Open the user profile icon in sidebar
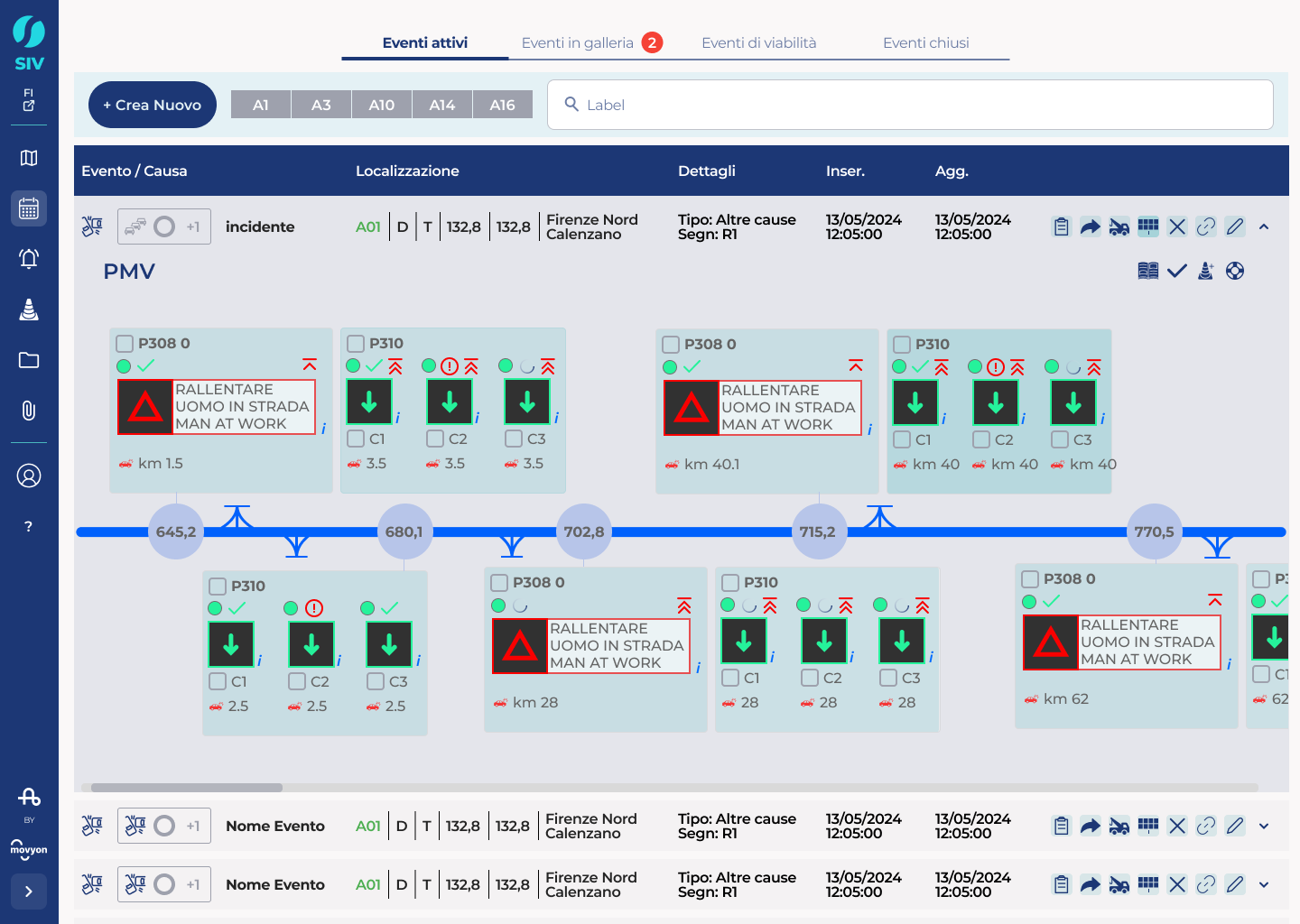Screen dimensions: 1300x924 pos(29,476)
